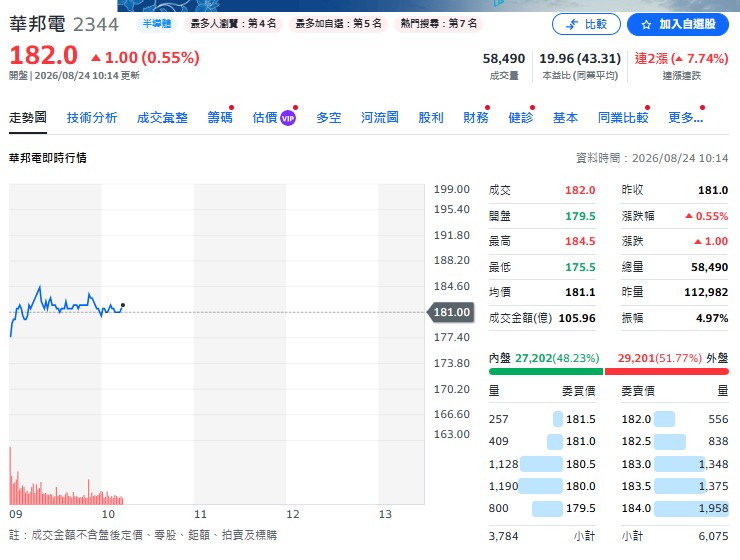Switch to the 基本 tab
This screenshot has height=560, width=740.
pos(565,117)
